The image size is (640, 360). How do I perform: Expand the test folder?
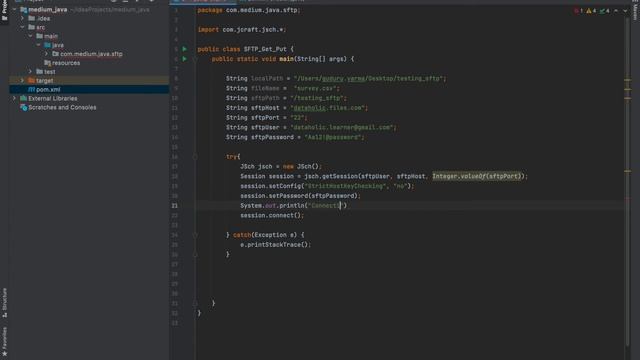[x=31, y=72]
